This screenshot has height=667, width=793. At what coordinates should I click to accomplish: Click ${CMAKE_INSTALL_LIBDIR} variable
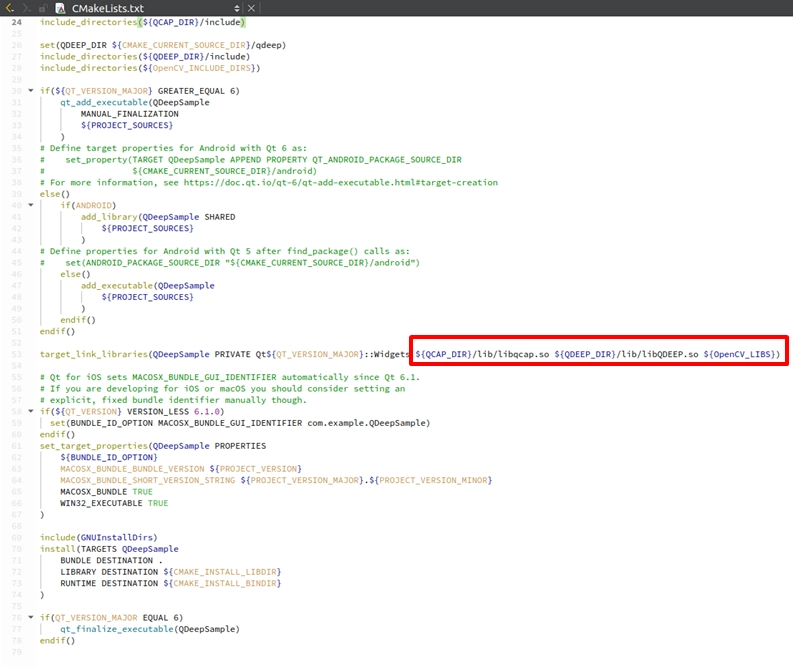(222, 572)
